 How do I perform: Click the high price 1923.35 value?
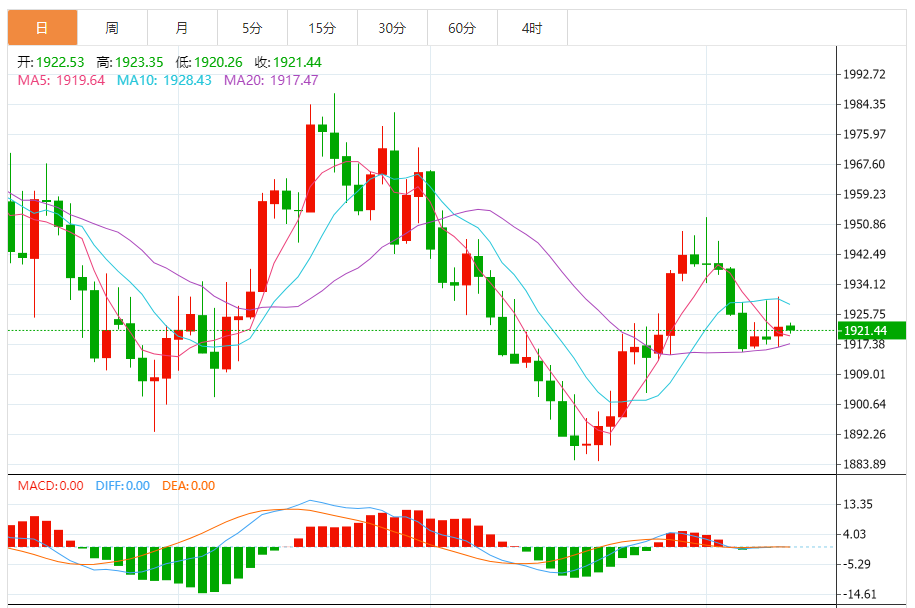coord(139,62)
